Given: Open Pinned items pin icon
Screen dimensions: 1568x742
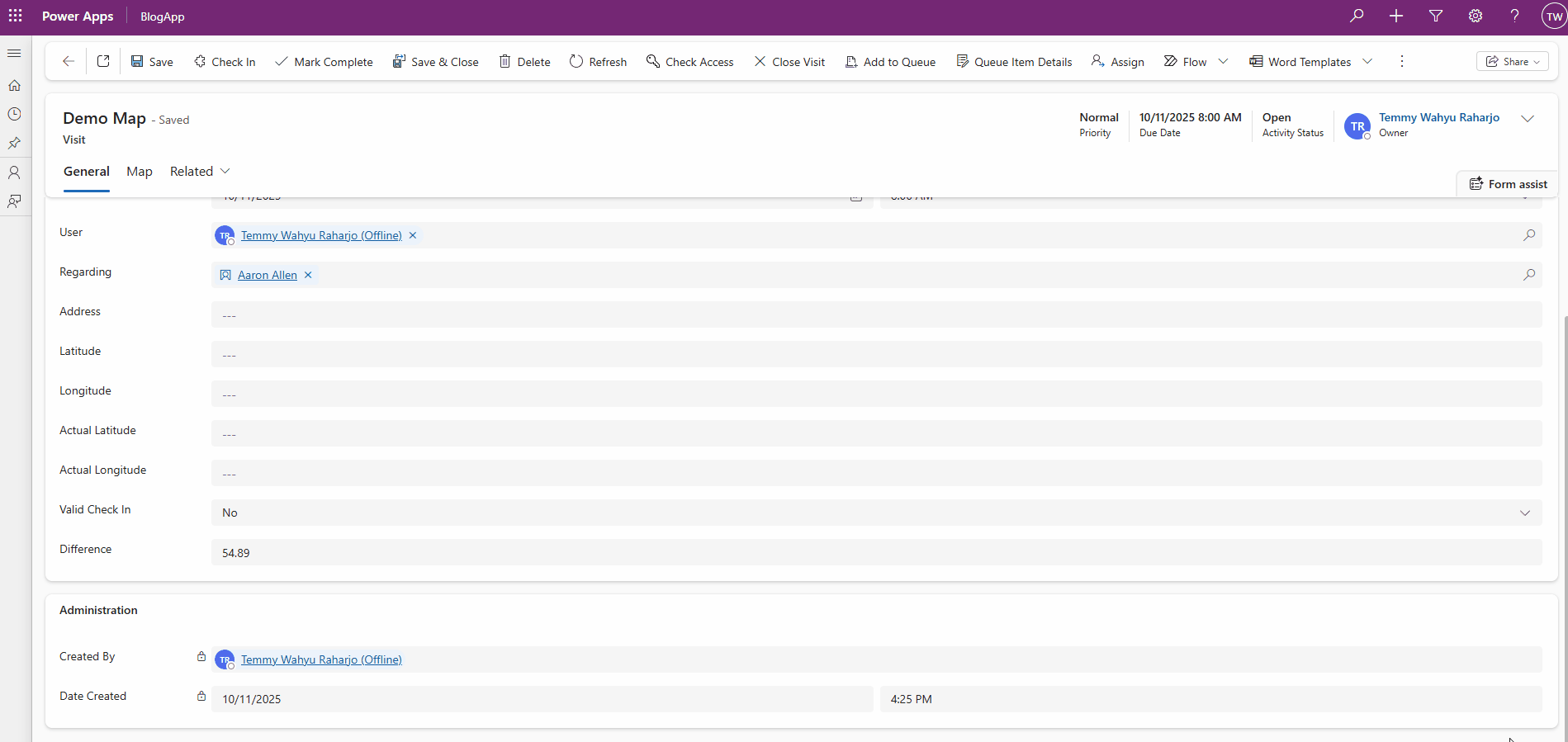Looking at the screenshot, I should click(x=14, y=143).
